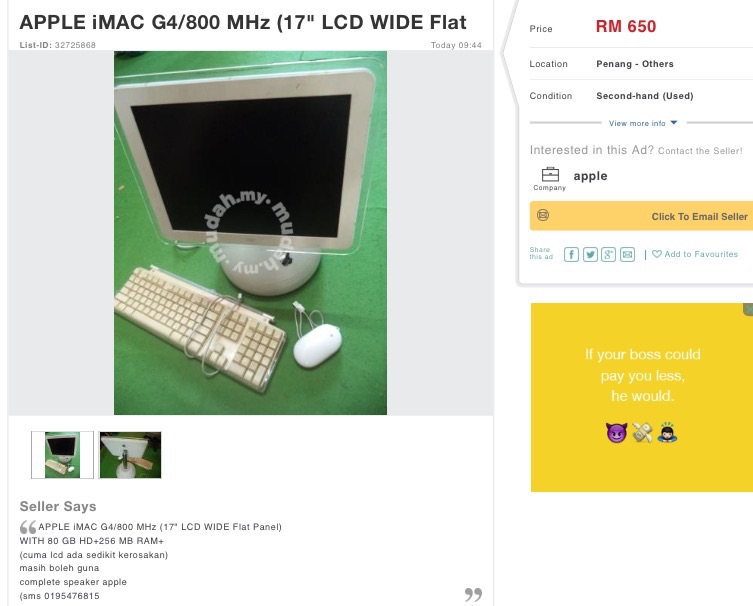Click the ad title APPLE iMAC G4/800 MHz

tap(243, 22)
